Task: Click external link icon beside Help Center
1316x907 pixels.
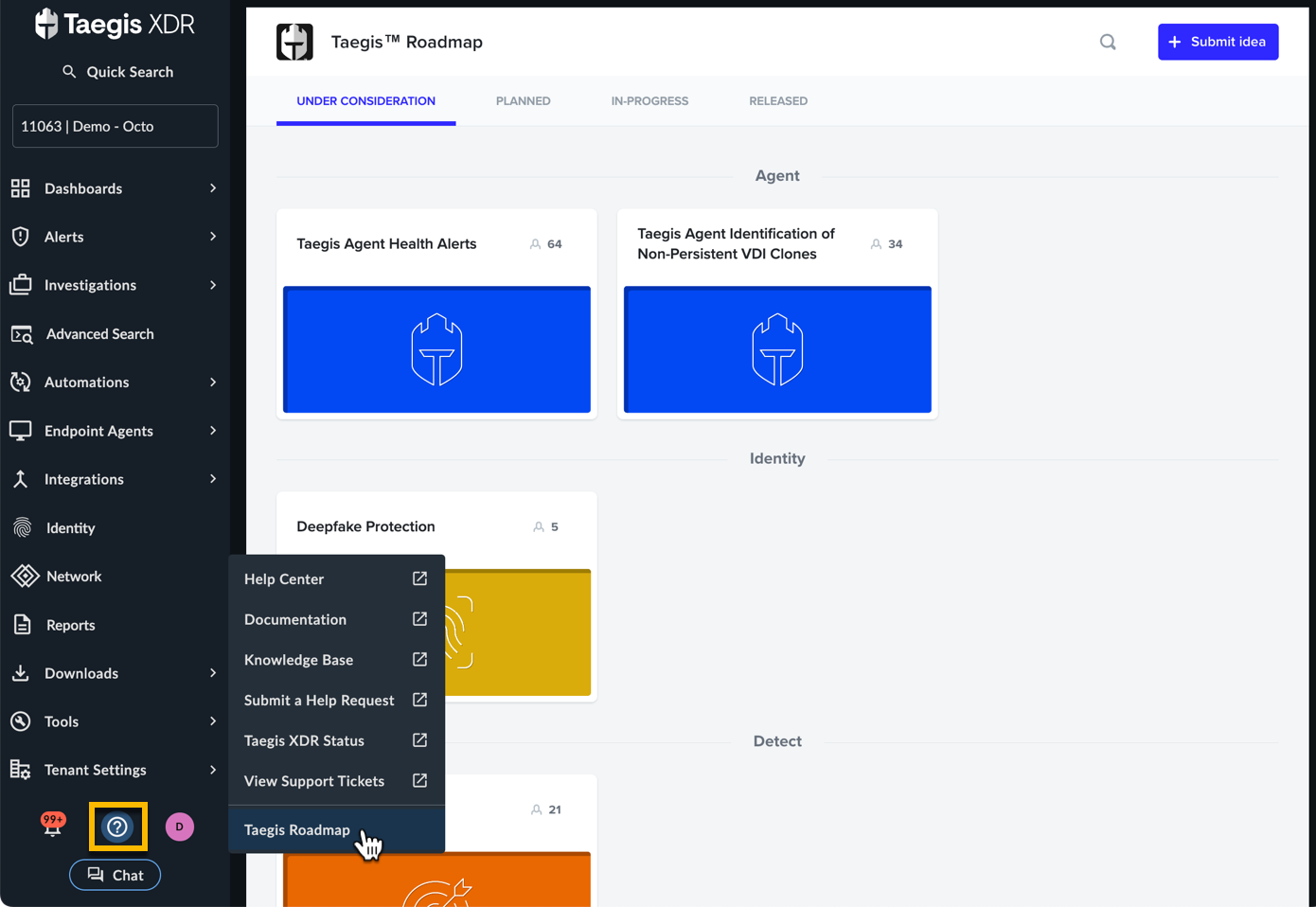Action: tap(420, 578)
